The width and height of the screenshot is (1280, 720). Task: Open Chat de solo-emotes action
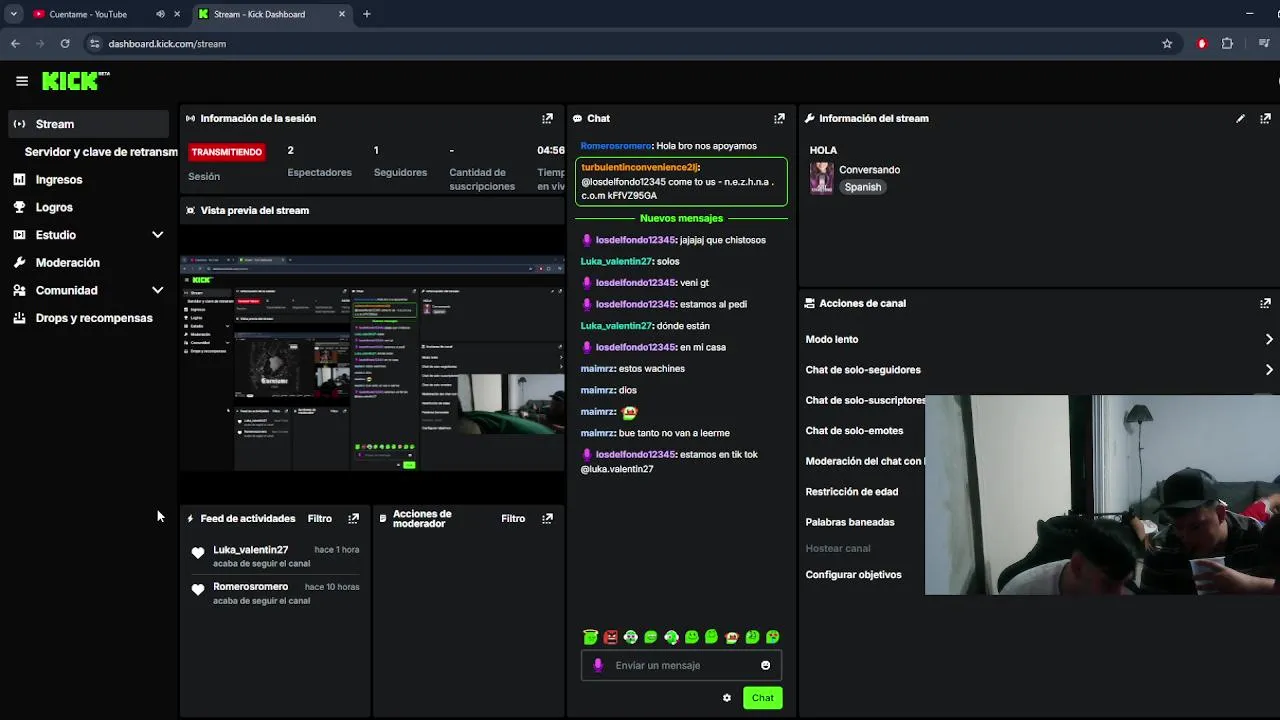click(854, 431)
